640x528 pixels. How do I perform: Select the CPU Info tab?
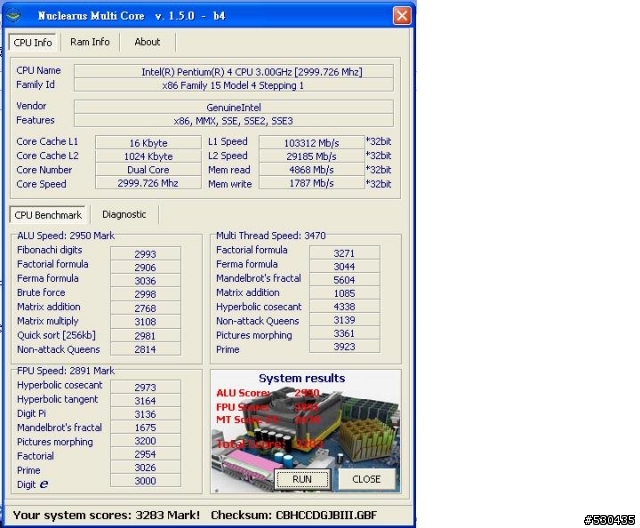33,42
